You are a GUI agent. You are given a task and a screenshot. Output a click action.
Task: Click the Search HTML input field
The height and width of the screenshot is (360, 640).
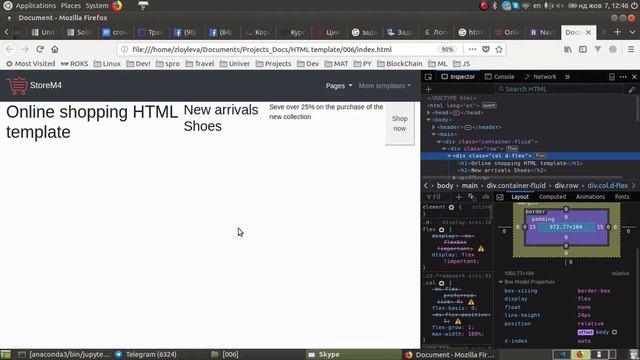click(x=560, y=89)
